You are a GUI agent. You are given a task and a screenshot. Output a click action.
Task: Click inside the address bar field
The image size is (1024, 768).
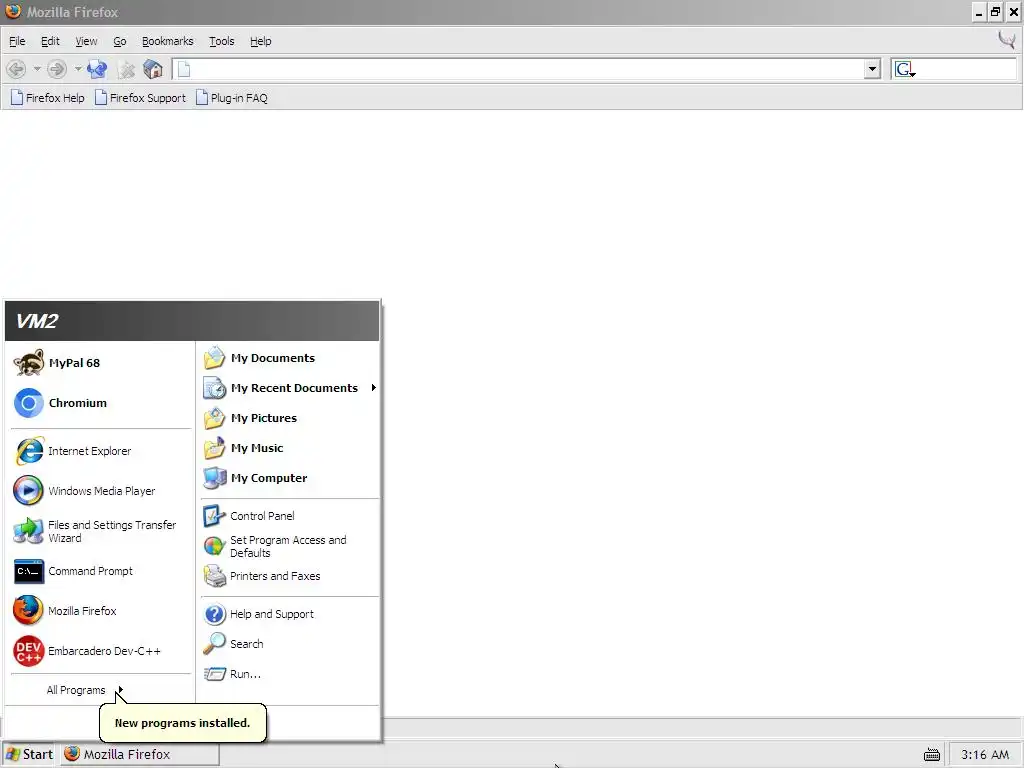coord(526,69)
